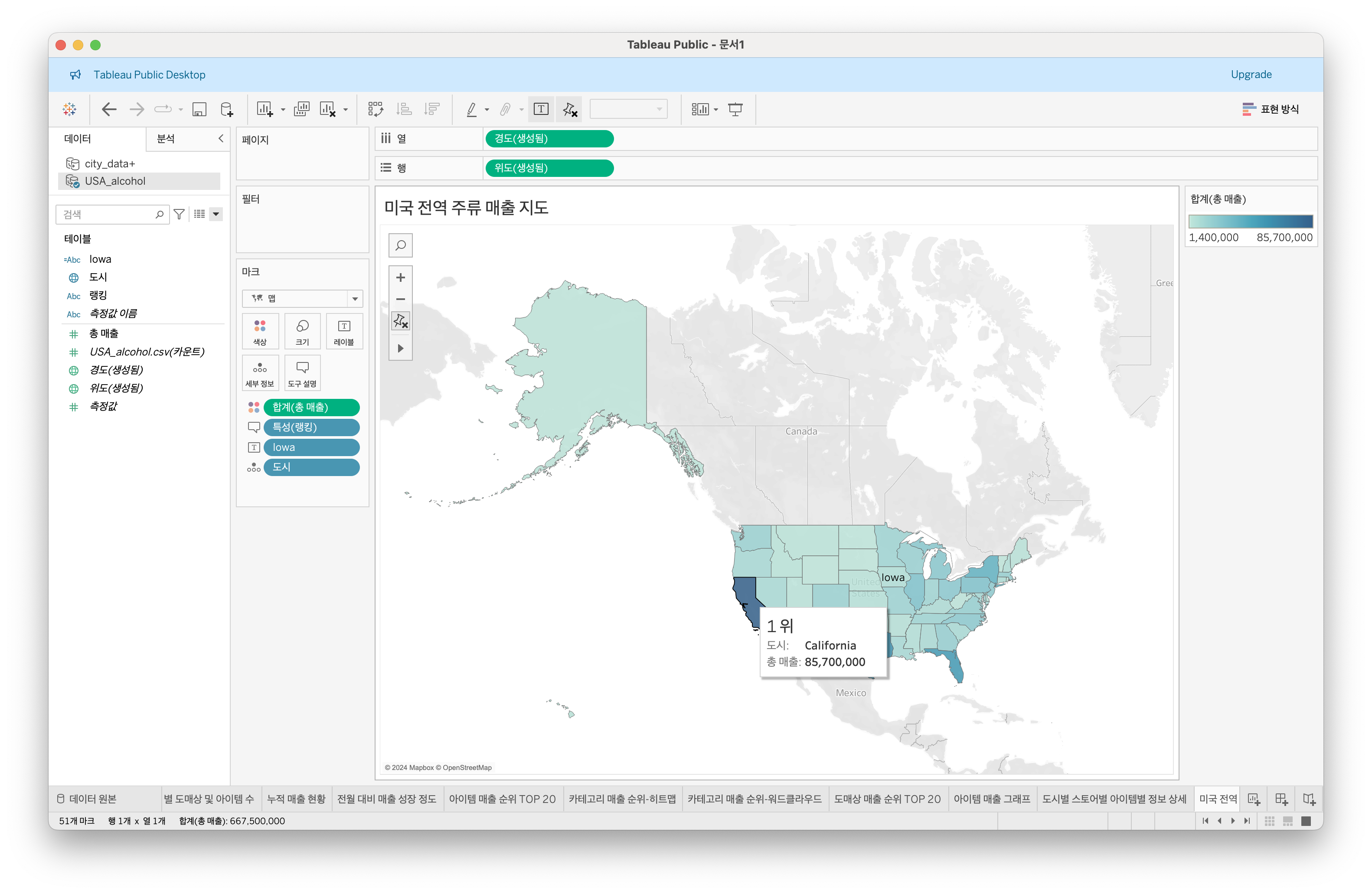Open the 누적 매출 현황 sheet tab
Screen dimensions: 1372x894
click(296, 799)
